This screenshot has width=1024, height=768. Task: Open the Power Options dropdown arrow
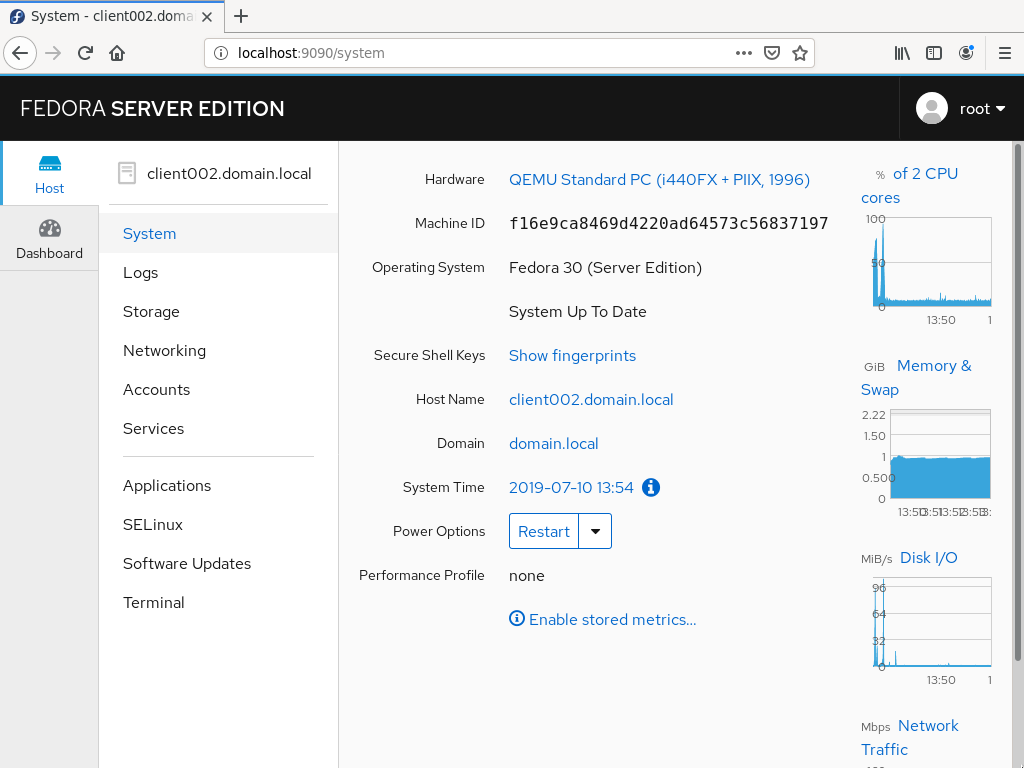pos(595,531)
